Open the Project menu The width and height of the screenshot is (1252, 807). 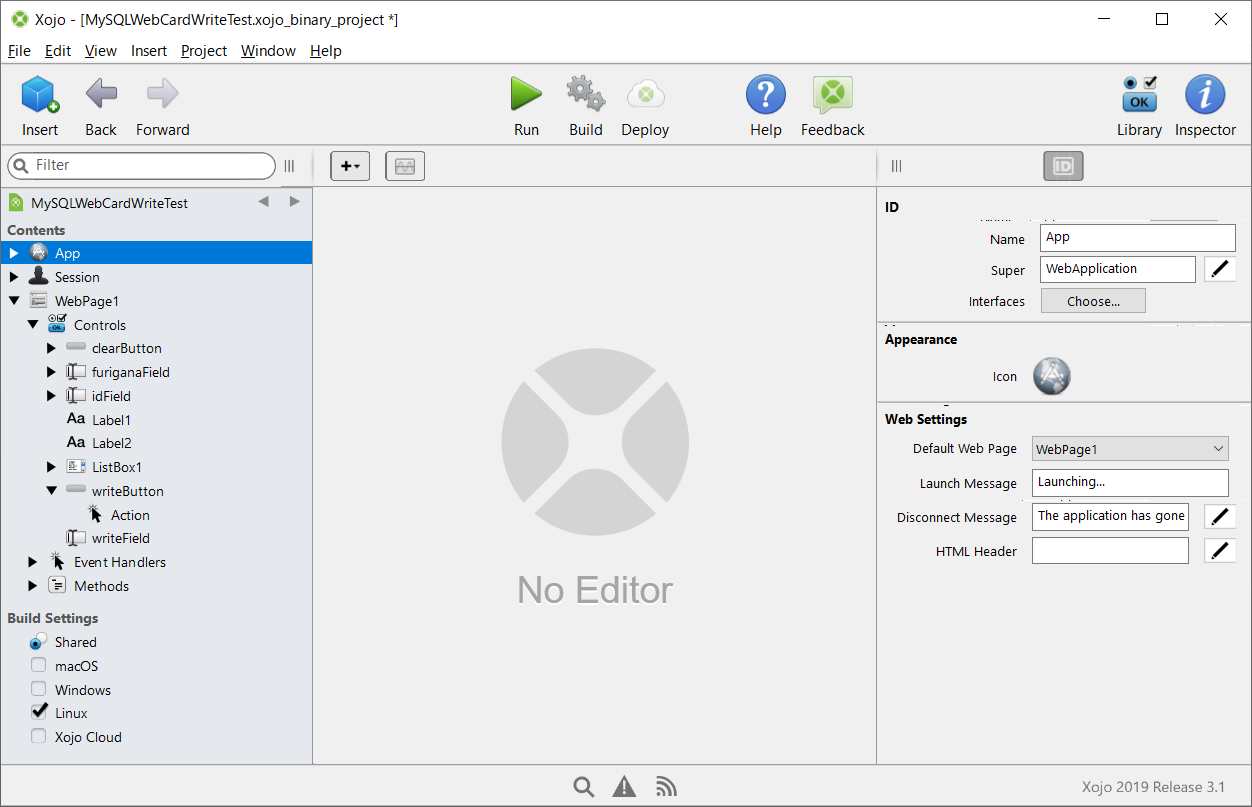click(204, 51)
